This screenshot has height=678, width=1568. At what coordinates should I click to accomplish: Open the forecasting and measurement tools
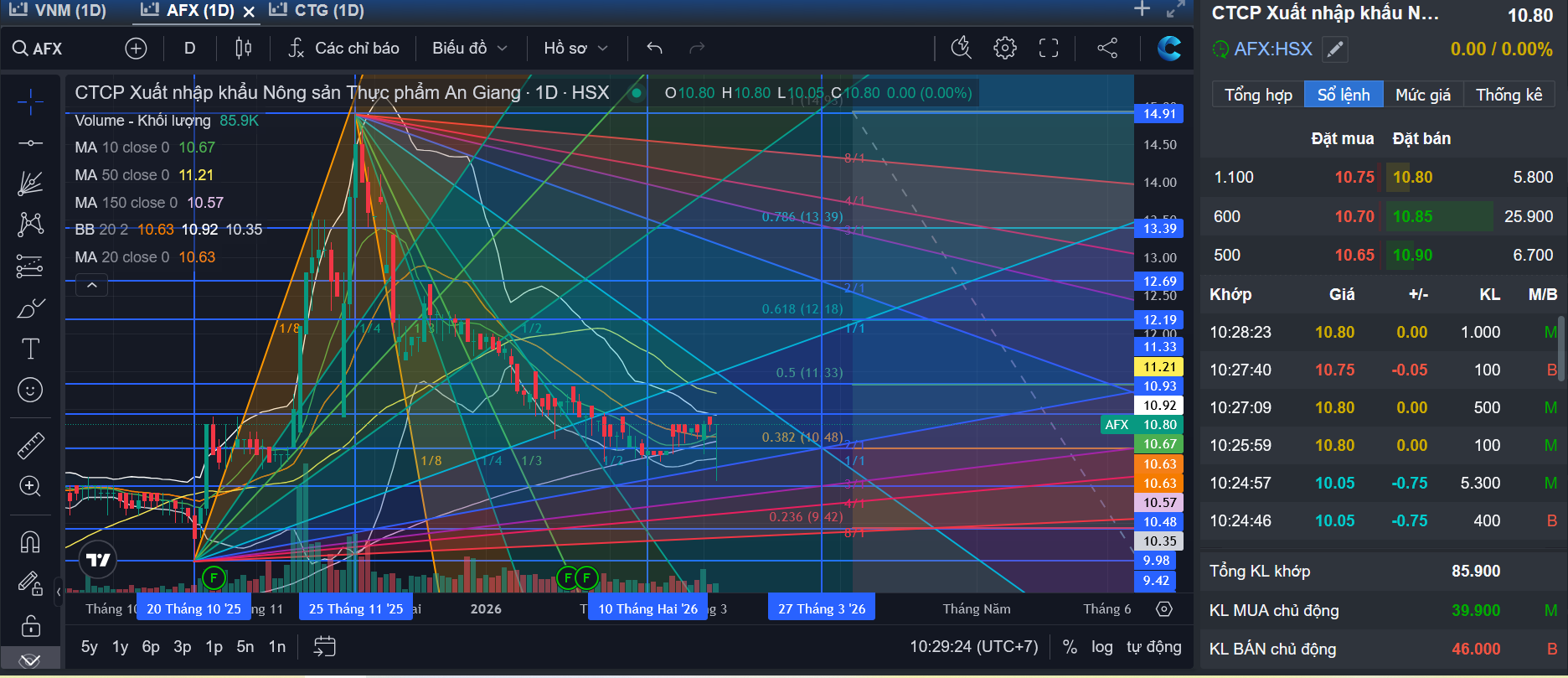pyautogui.click(x=30, y=267)
